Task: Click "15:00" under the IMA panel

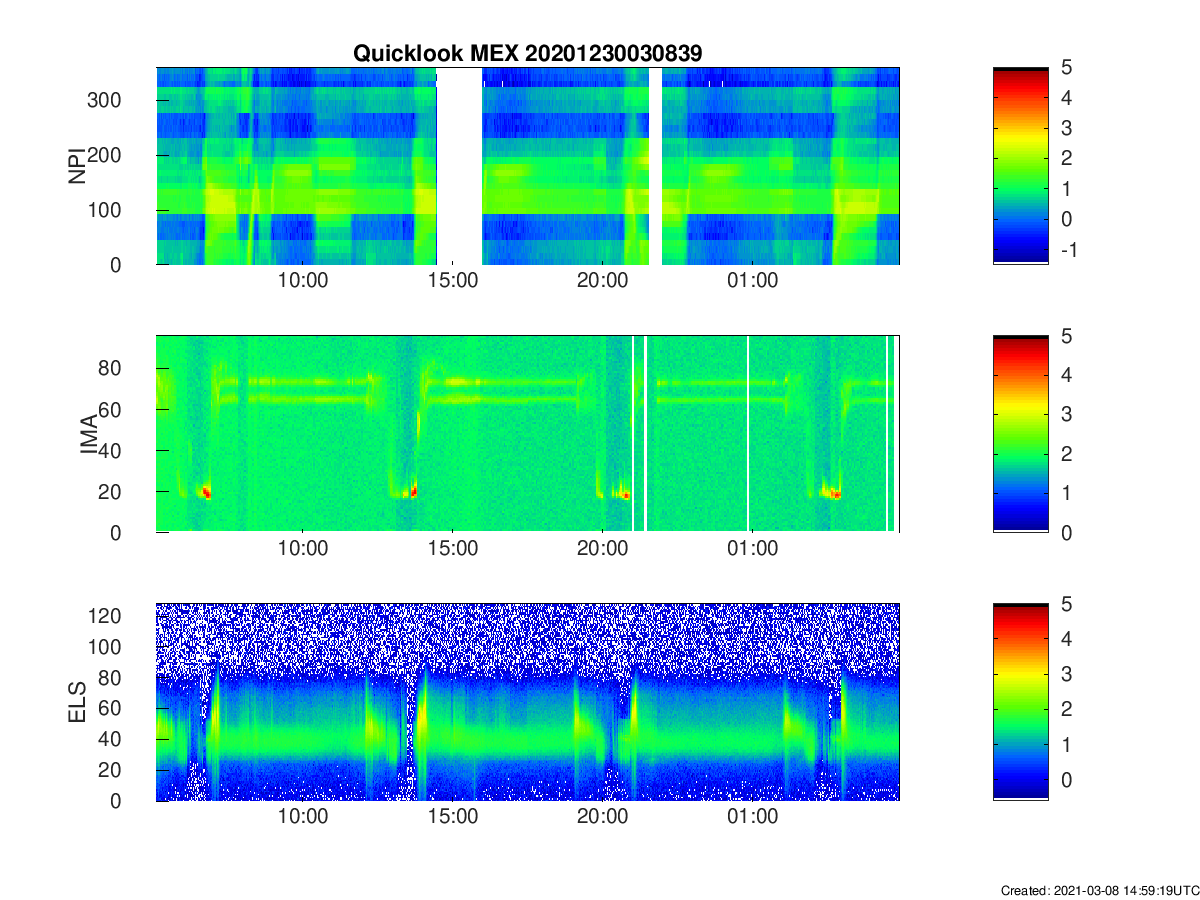Action: (x=453, y=551)
